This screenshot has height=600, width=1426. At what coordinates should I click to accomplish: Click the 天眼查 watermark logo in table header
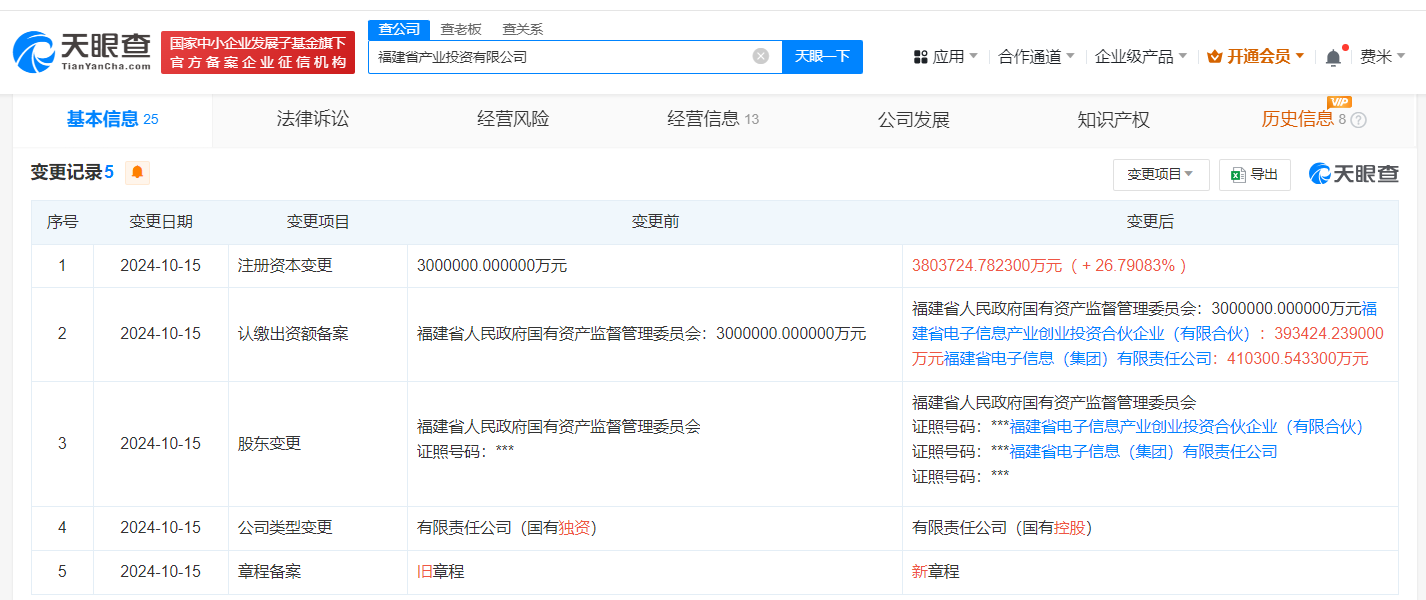pos(1353,174)
